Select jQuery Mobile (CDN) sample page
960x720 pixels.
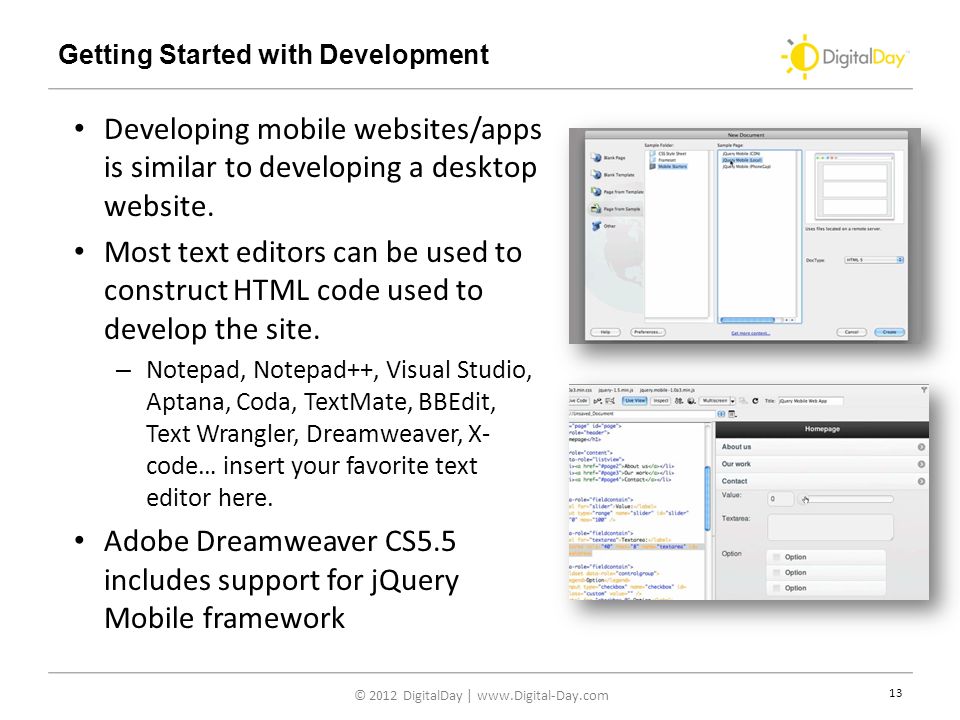point(741,154)
